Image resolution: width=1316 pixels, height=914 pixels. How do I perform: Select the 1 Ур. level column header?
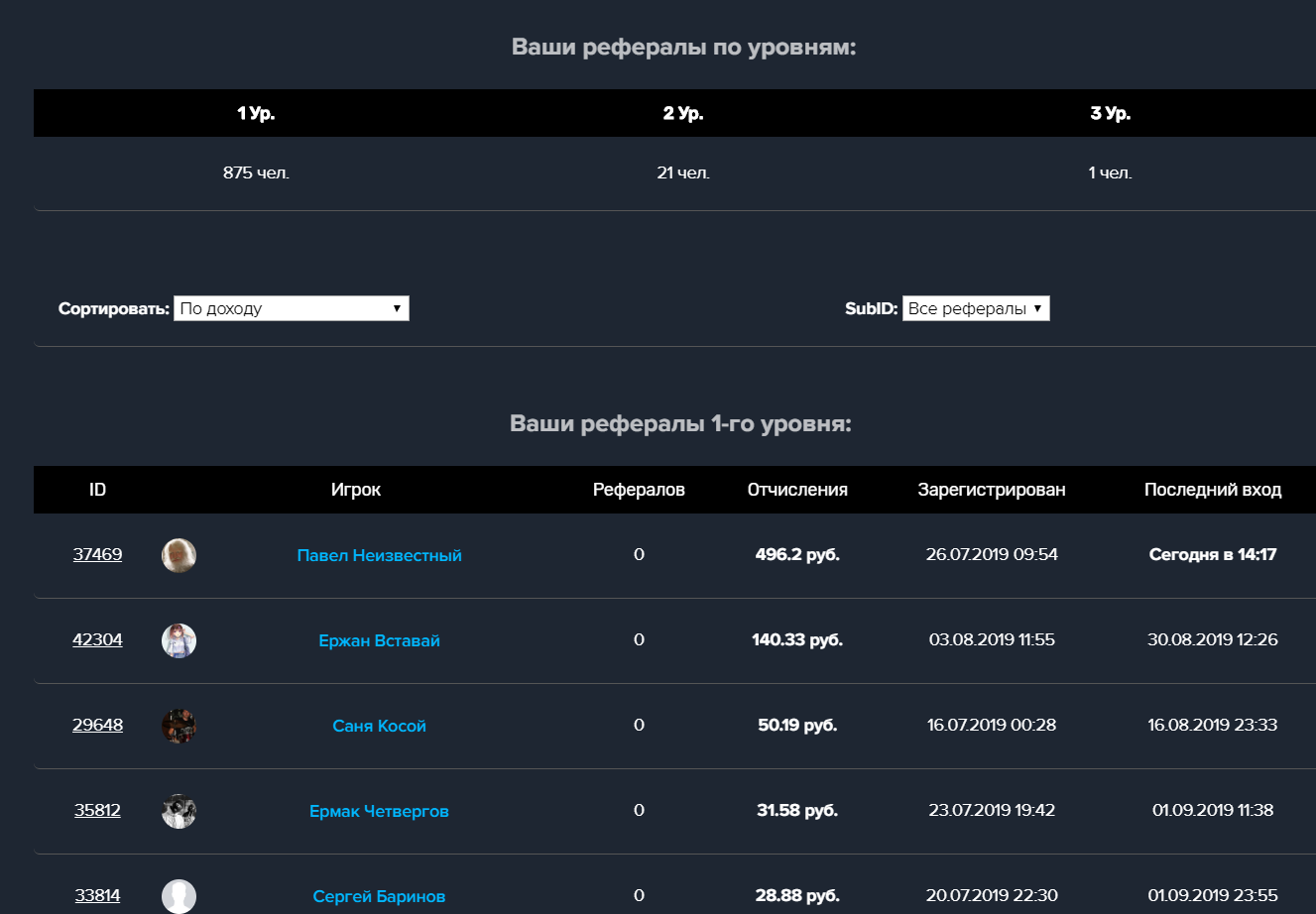click(x=256, y=113)
